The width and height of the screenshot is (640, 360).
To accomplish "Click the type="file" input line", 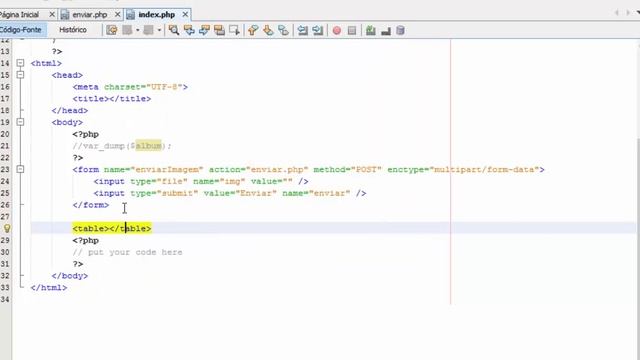I will (x=201, y=181).
